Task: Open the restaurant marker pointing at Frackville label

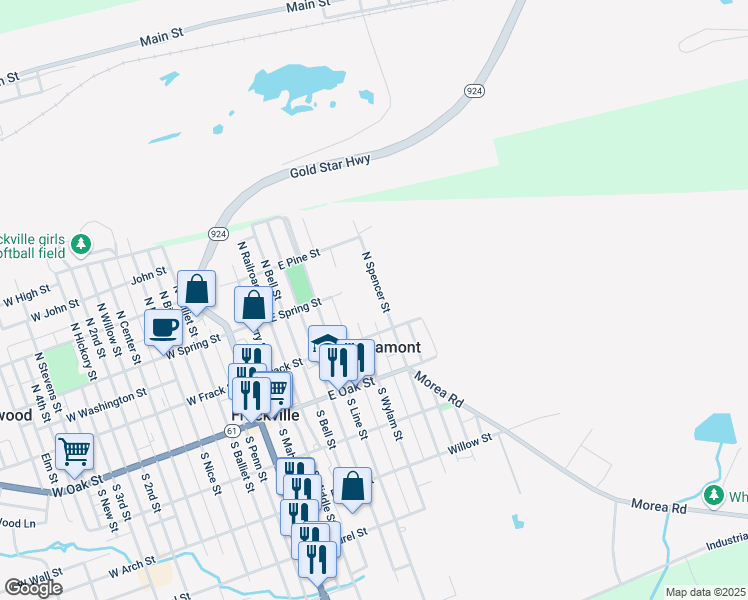Action: (x=251, y=399)
